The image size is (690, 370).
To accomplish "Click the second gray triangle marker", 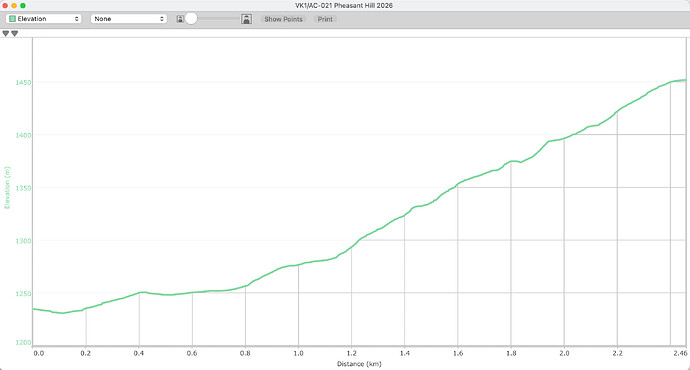I will coord(15,33).
